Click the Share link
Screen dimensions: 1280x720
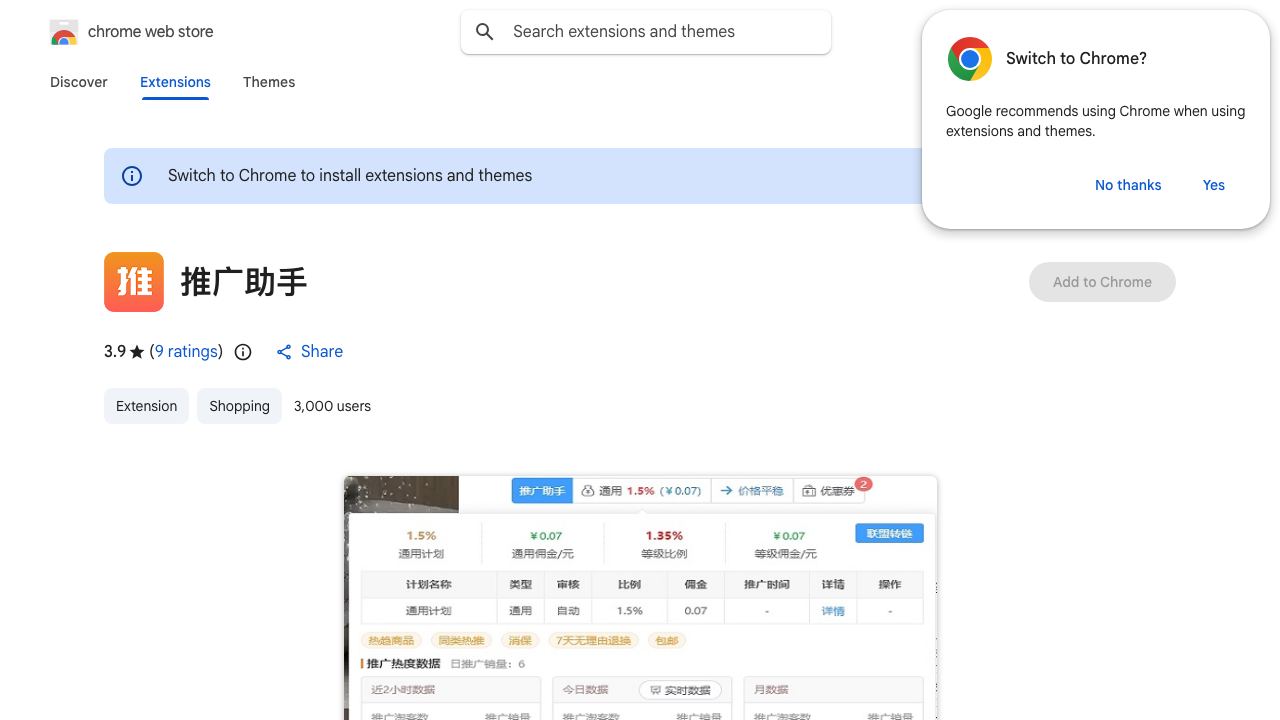pos(322,352)
